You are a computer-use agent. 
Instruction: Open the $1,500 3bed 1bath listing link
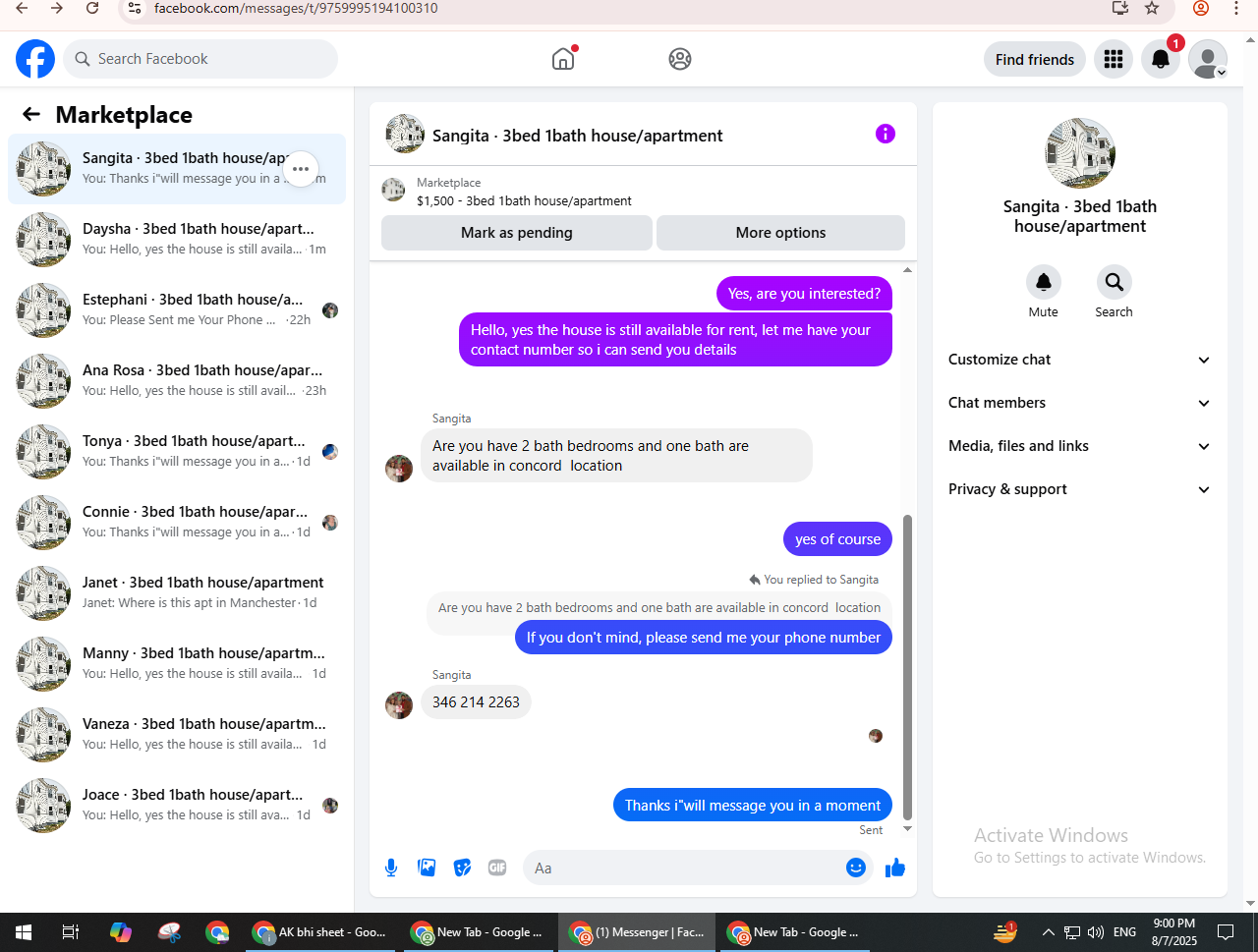[x=524, y=200]
